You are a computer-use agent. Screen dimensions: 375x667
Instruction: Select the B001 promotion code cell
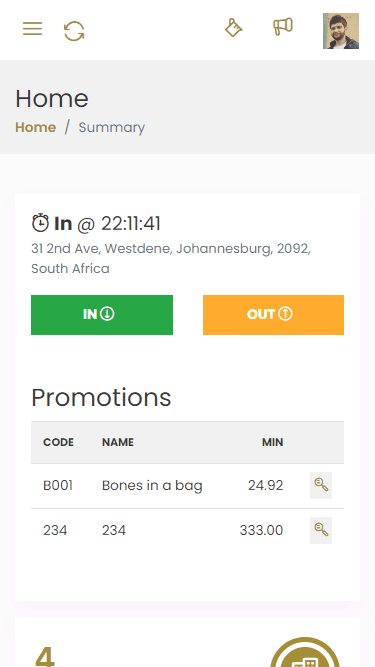pyautogui.click(x=58, y=485)
